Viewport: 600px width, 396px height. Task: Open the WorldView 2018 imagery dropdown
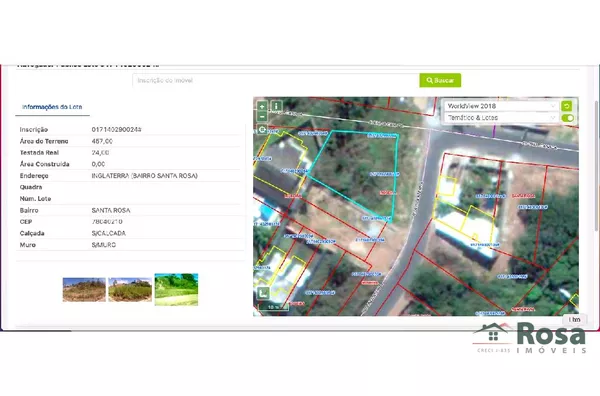click(x=501, y=106)
